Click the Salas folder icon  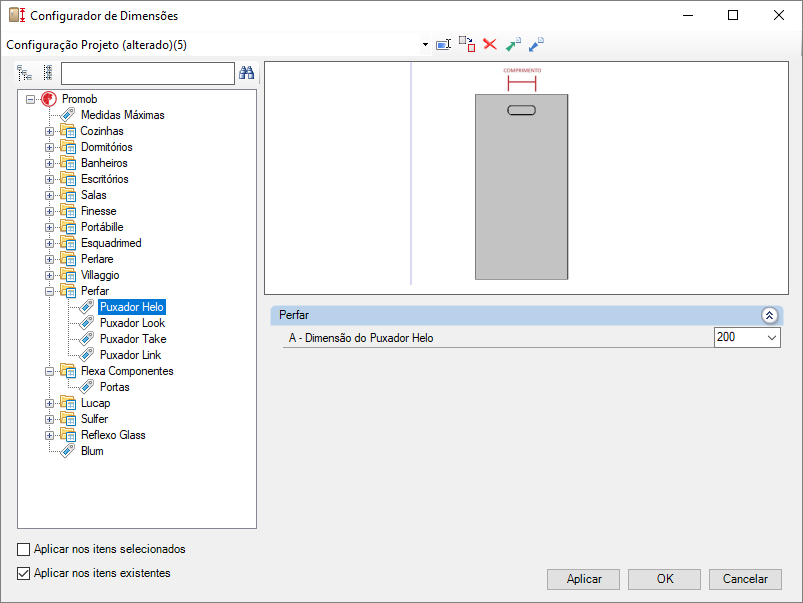68,195
